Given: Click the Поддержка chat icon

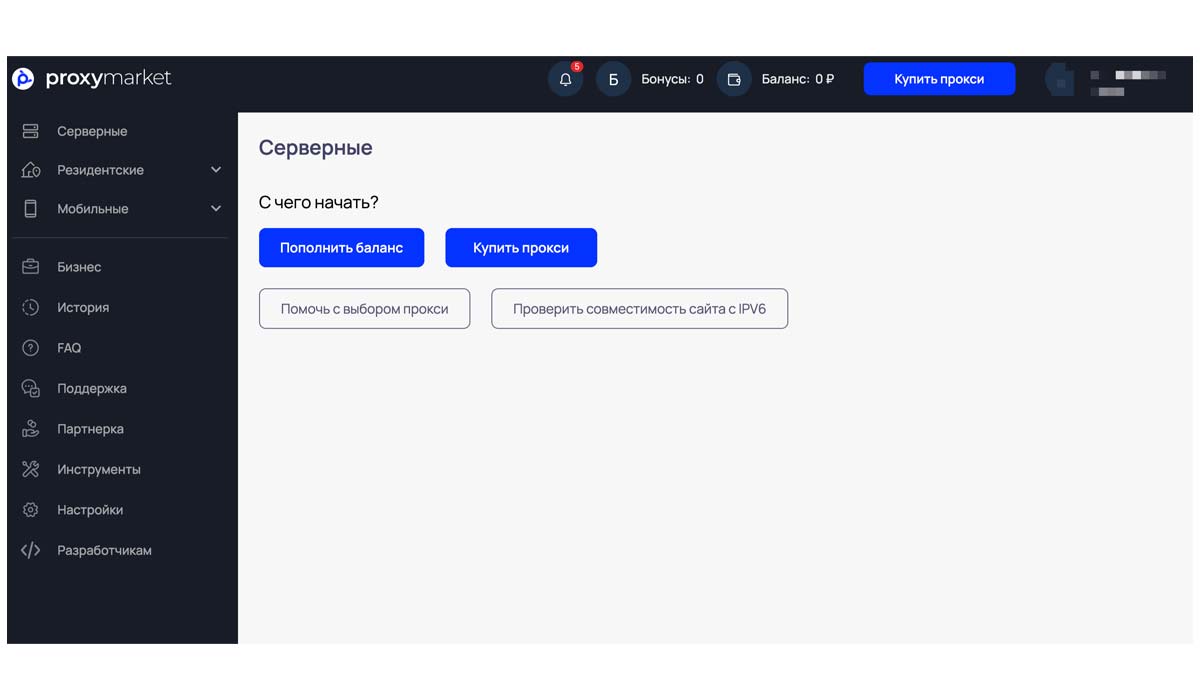Looking at the screenshot, I should point(31,389).
